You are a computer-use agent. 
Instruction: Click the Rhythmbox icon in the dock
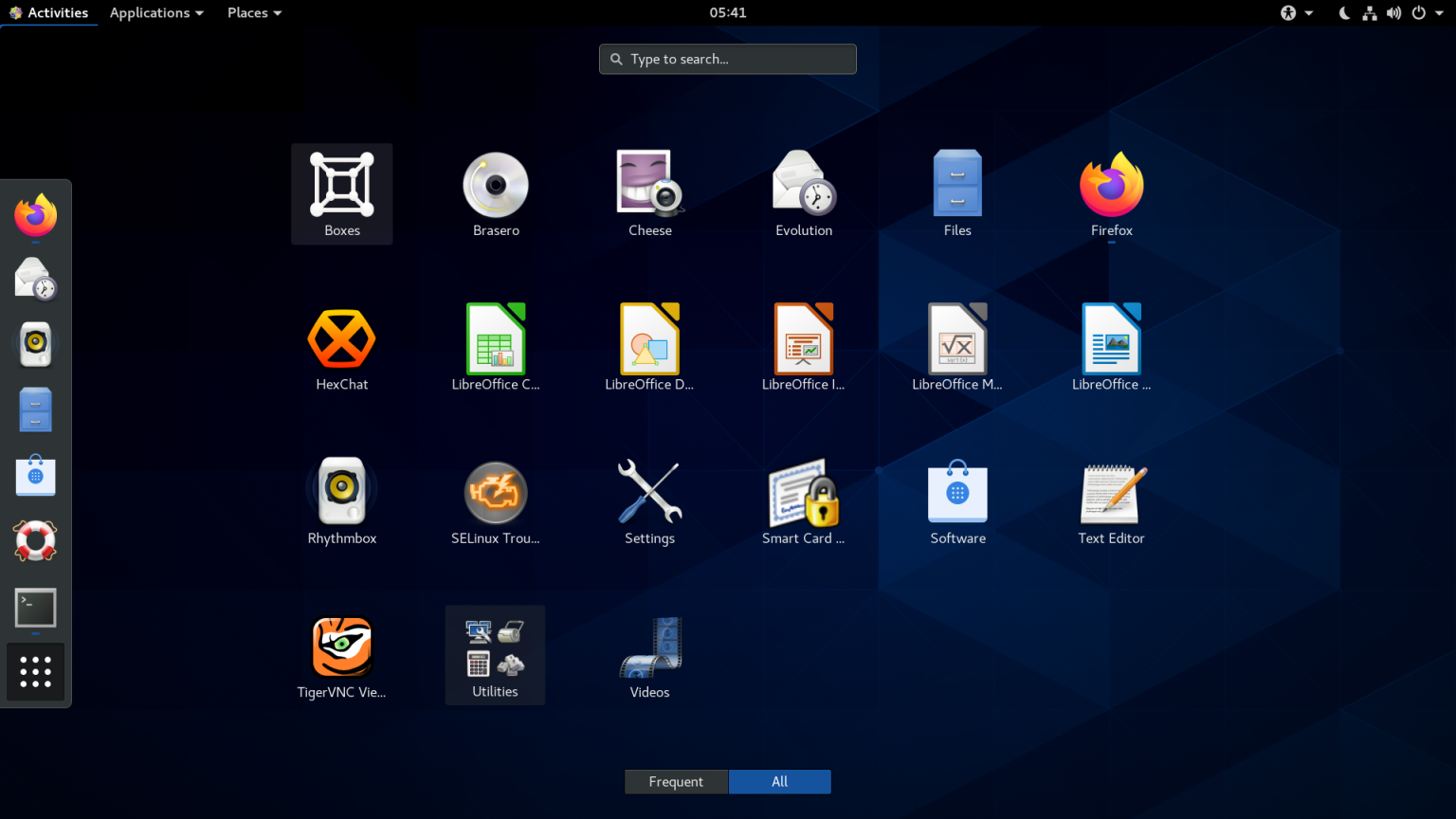[x=35, y=343]
